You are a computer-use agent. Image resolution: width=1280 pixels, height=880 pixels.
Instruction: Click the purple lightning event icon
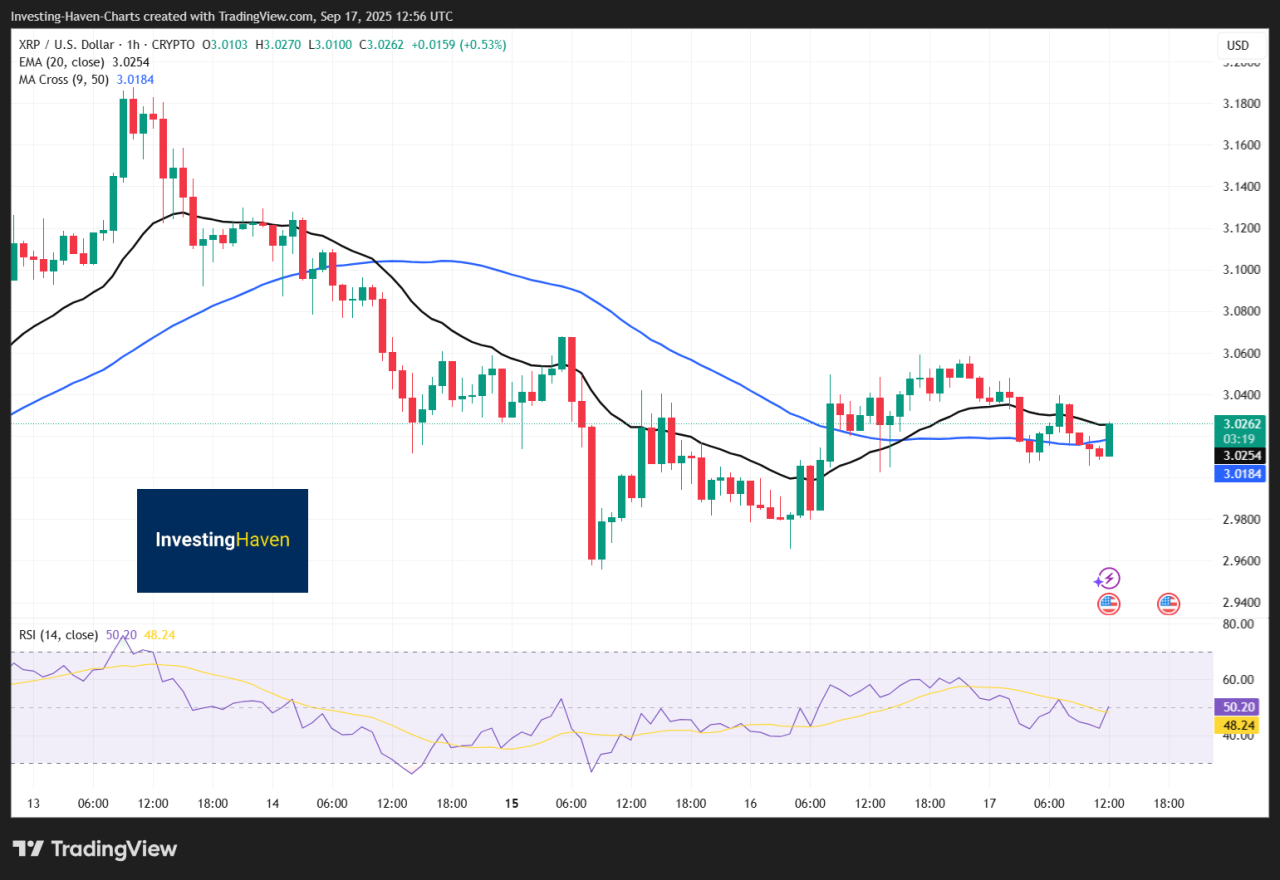(1107, 578)
